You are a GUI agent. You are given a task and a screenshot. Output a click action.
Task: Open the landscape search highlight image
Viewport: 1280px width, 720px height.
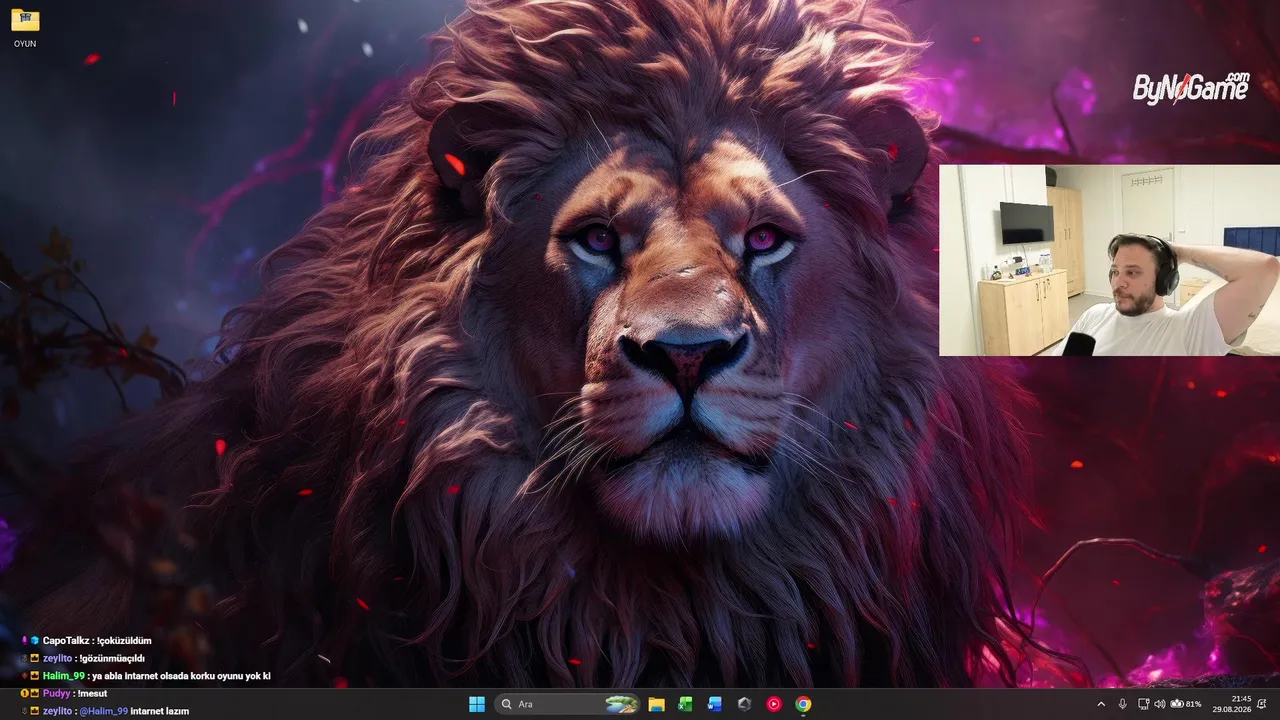click(621, 704)
